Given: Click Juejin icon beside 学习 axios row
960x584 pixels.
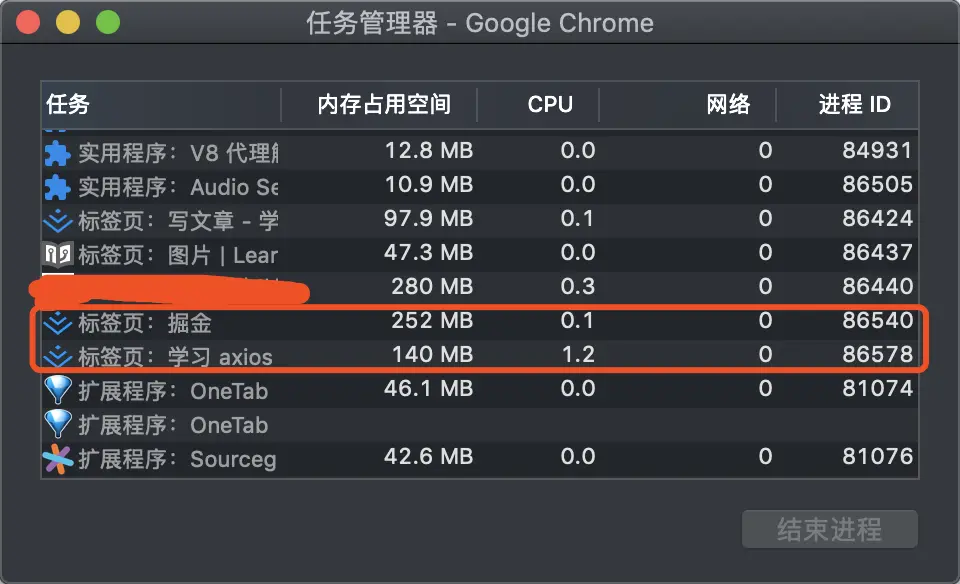Looking at the screenshot, I should [x=57, y=356].
